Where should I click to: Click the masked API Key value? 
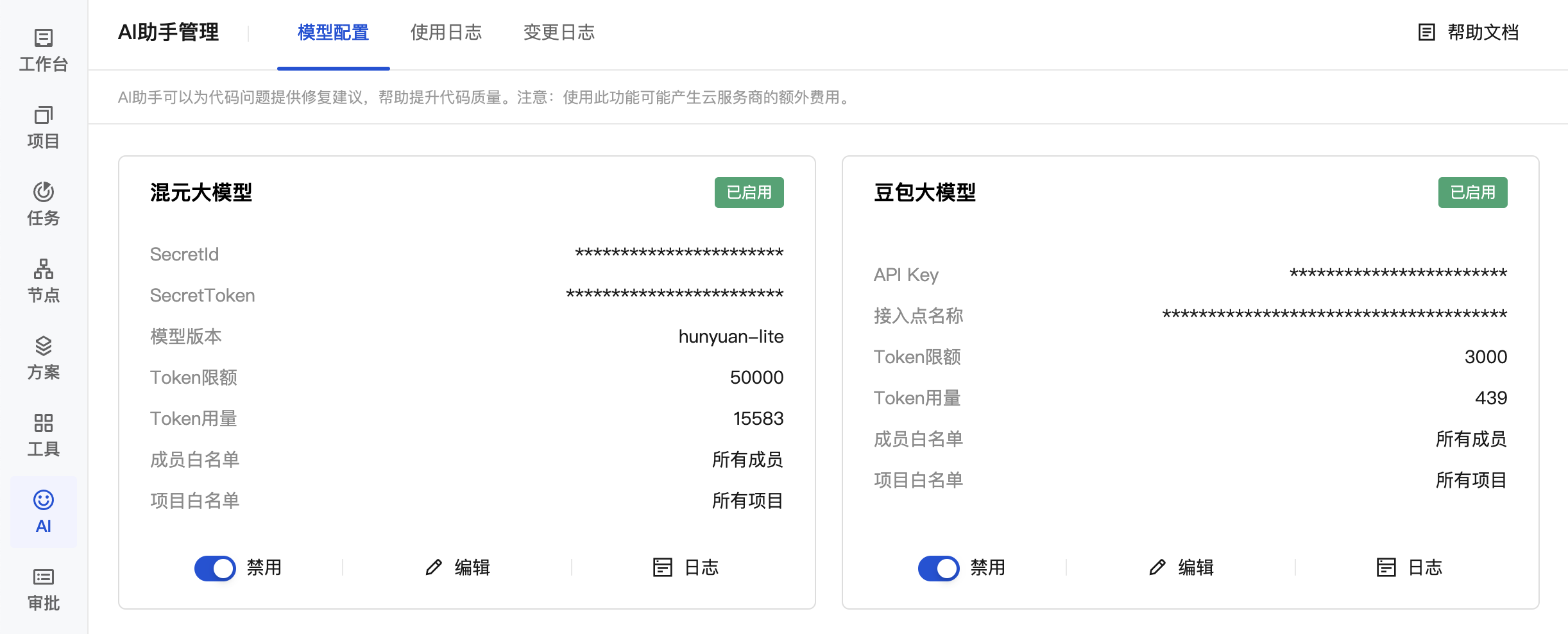(1399, 273)
